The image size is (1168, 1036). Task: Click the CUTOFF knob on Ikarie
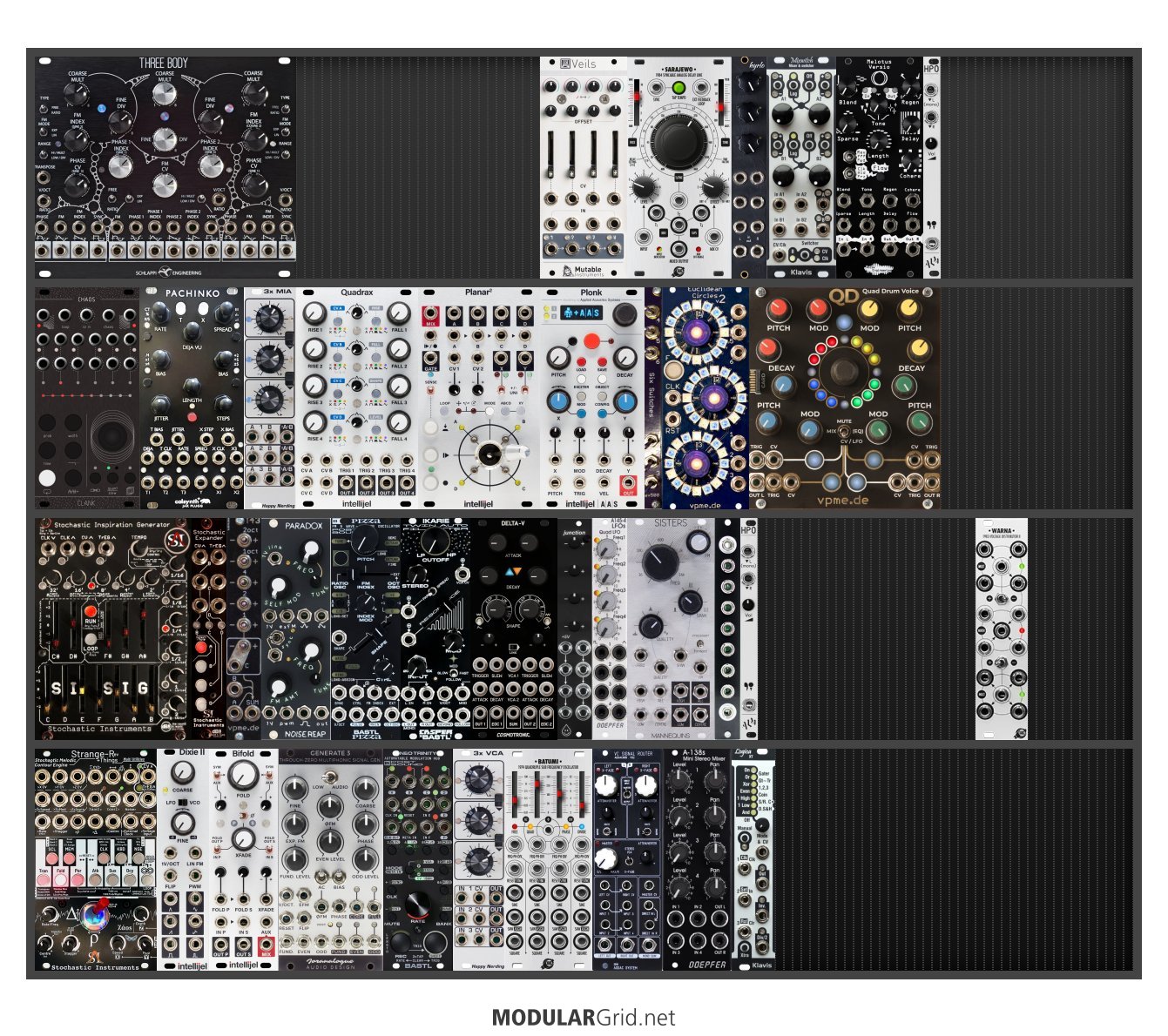tap(435, 542)
